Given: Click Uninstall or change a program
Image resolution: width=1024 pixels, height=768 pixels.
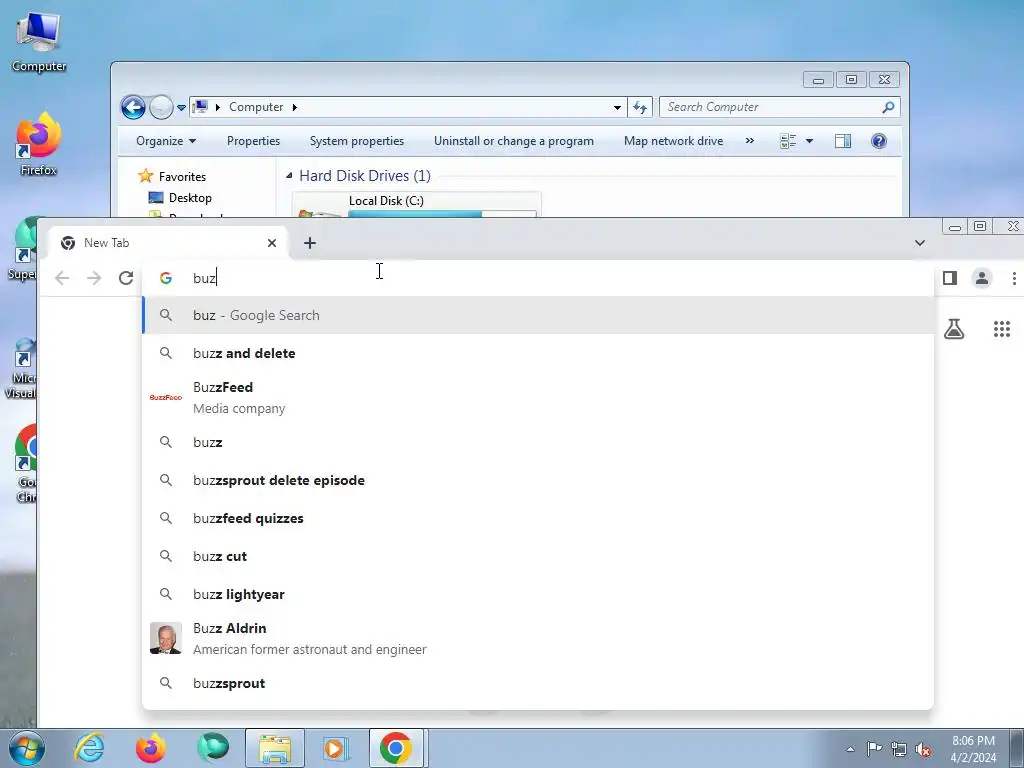Looking at the screenshot, I should [514, 141].
